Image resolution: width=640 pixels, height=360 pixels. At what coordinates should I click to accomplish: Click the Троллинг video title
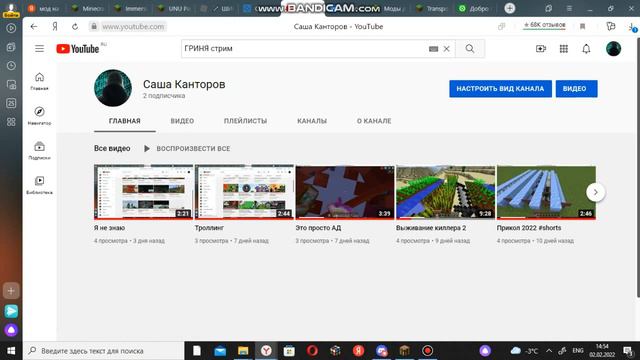coord(209,228)
